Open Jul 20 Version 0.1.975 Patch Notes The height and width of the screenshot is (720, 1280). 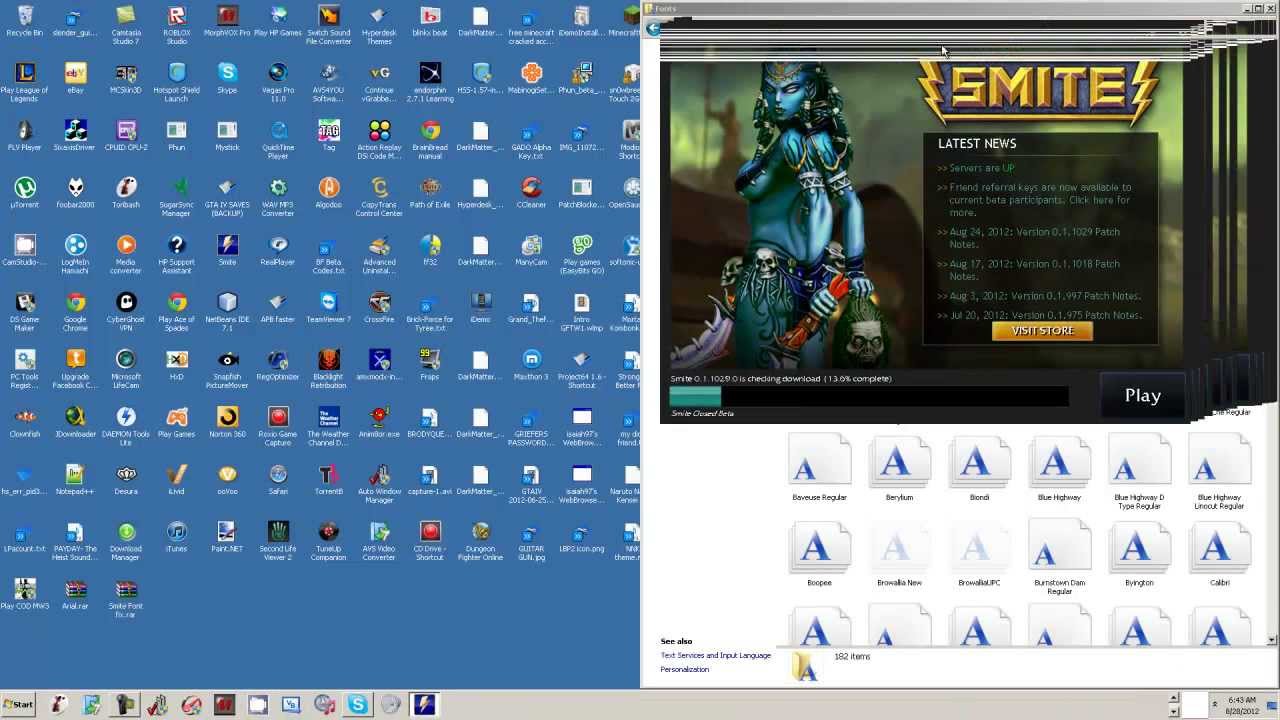pyautogui.click(x=1045, y=315)
